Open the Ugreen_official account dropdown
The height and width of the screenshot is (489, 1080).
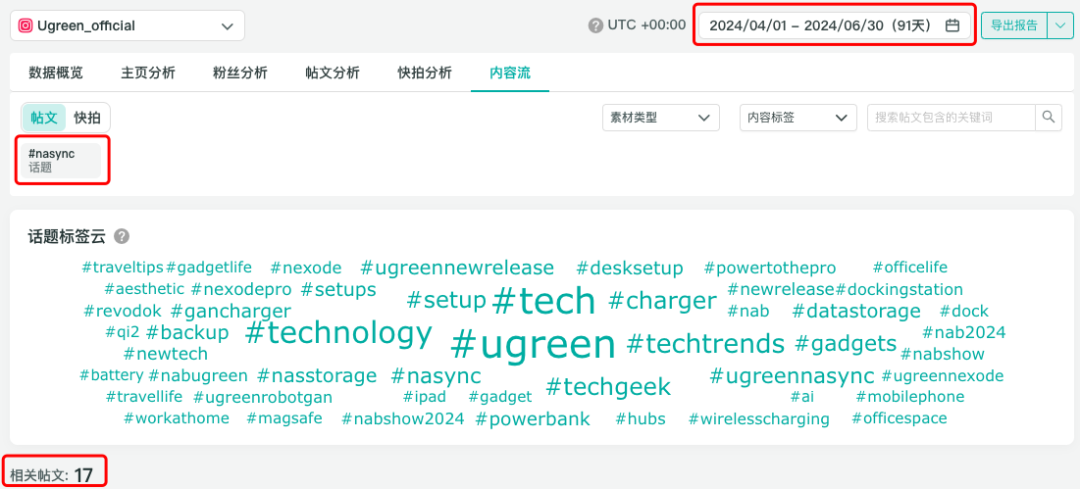pyautogui.click(x=127, y=26)
